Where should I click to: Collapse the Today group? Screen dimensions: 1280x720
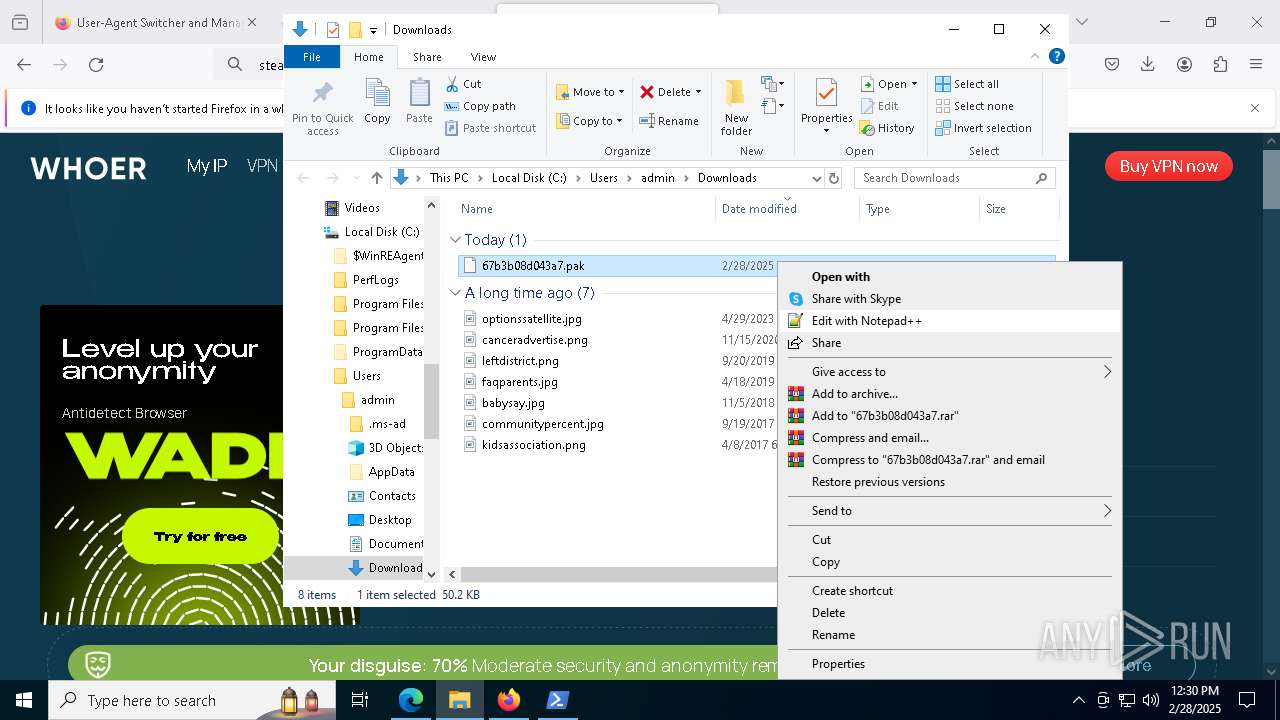(x=455, y=240)
